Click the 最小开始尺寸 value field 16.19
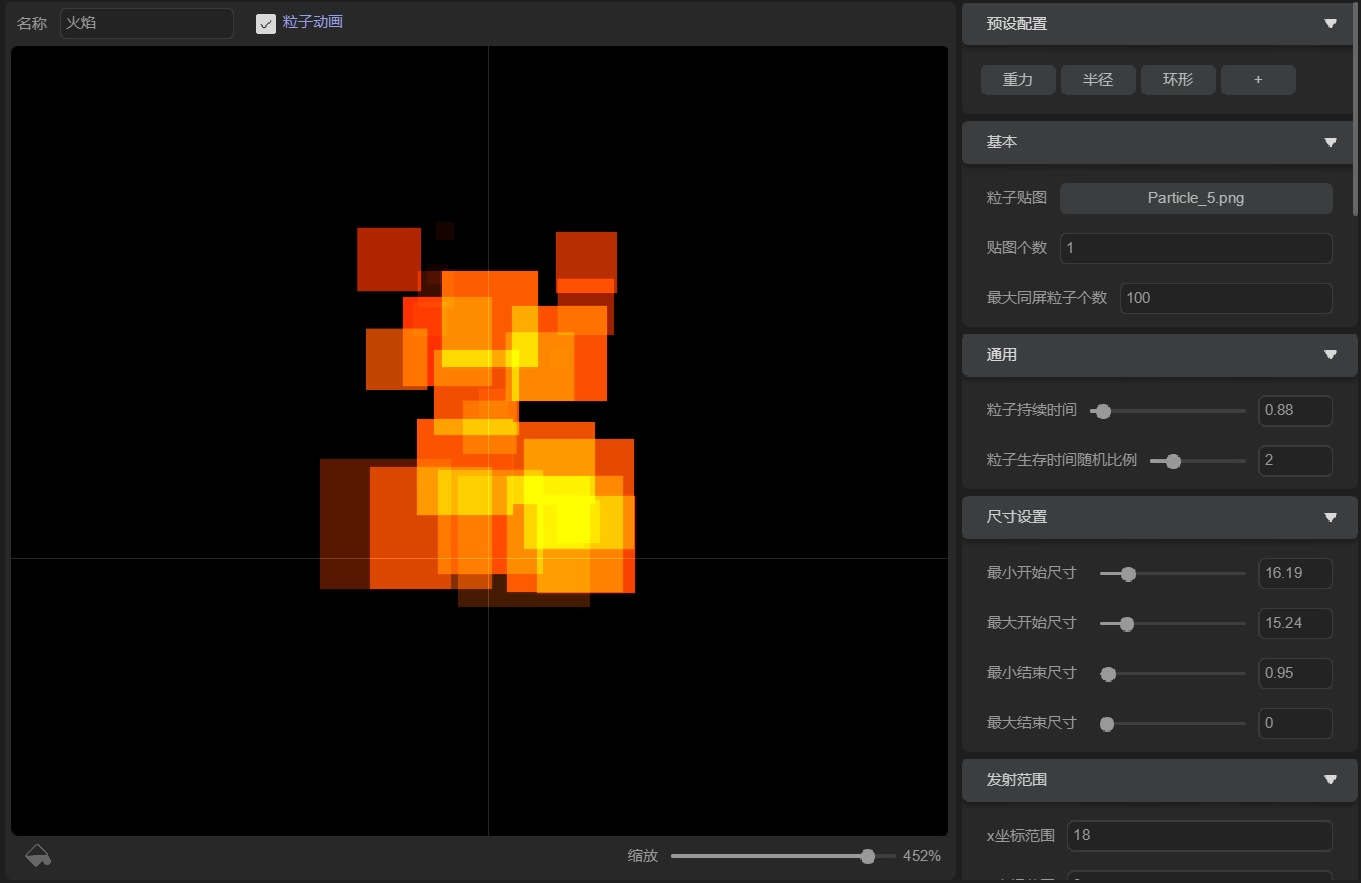The height and width of the screenshot is (883, 1361). (x=1295, y=573)
